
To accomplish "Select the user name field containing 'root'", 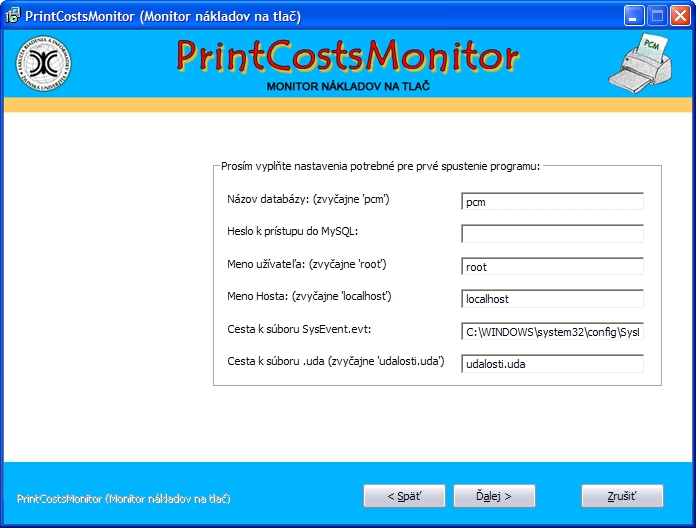I will point(552,267).
